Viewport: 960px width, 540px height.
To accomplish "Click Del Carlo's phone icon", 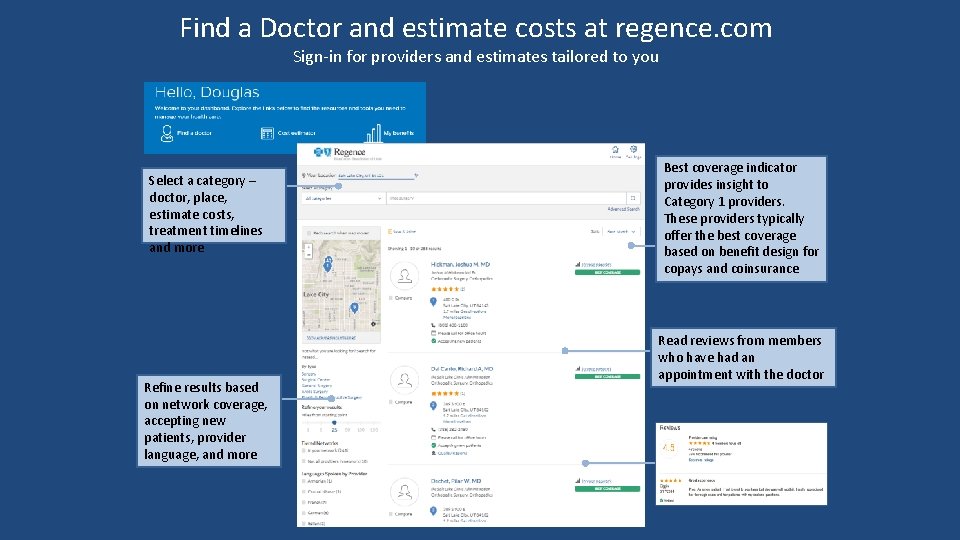I will point(433,430).
